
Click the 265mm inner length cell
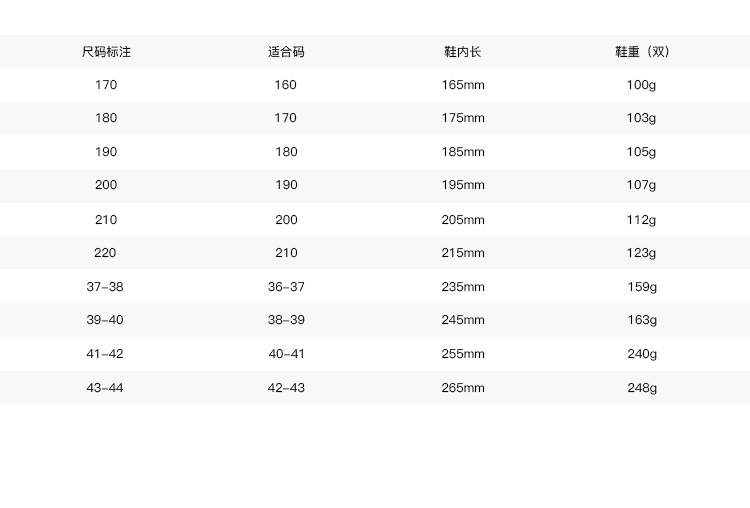point(463,388)
